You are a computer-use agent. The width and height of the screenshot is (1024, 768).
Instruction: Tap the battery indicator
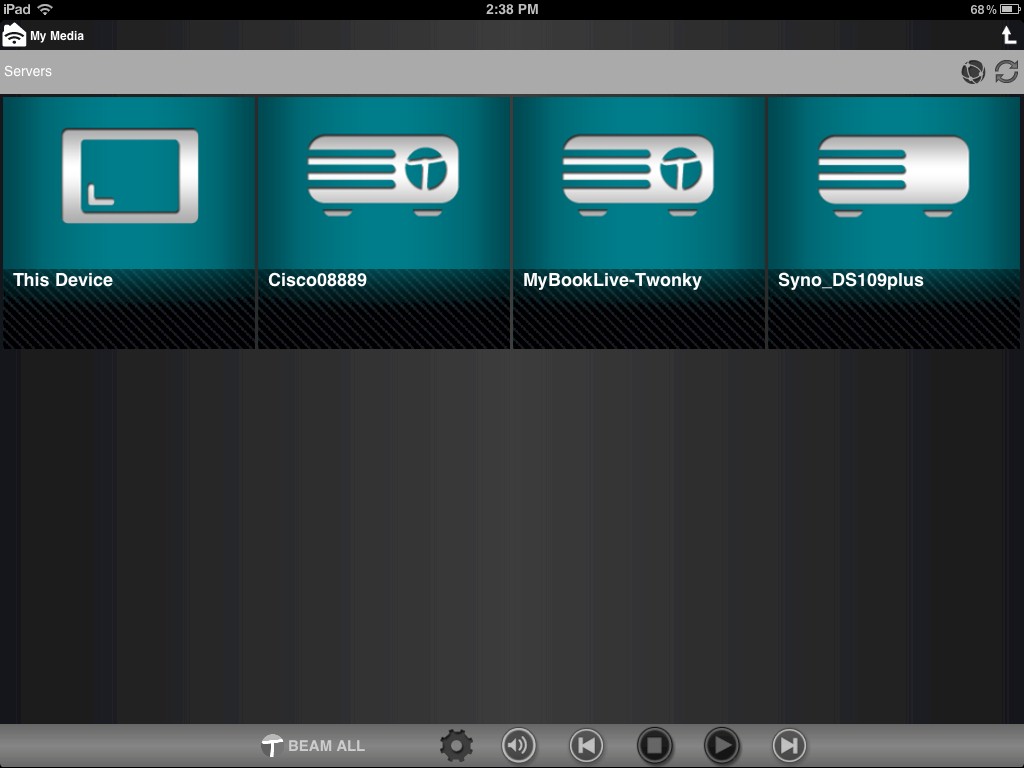coord(1010,9)
